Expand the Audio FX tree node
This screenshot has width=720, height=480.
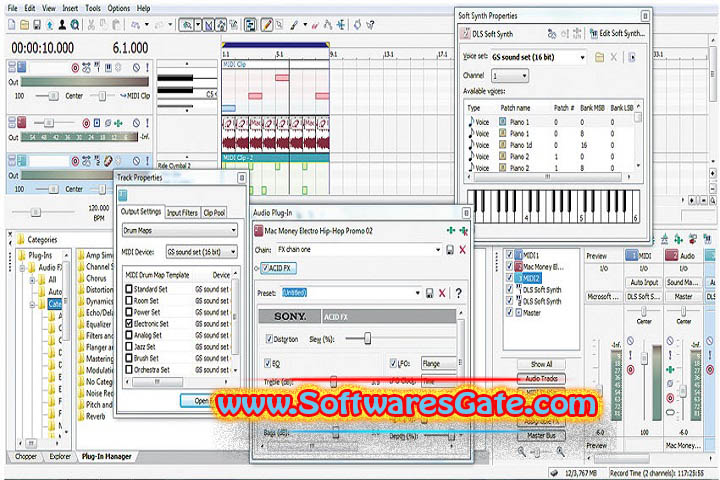coord(22,267)
